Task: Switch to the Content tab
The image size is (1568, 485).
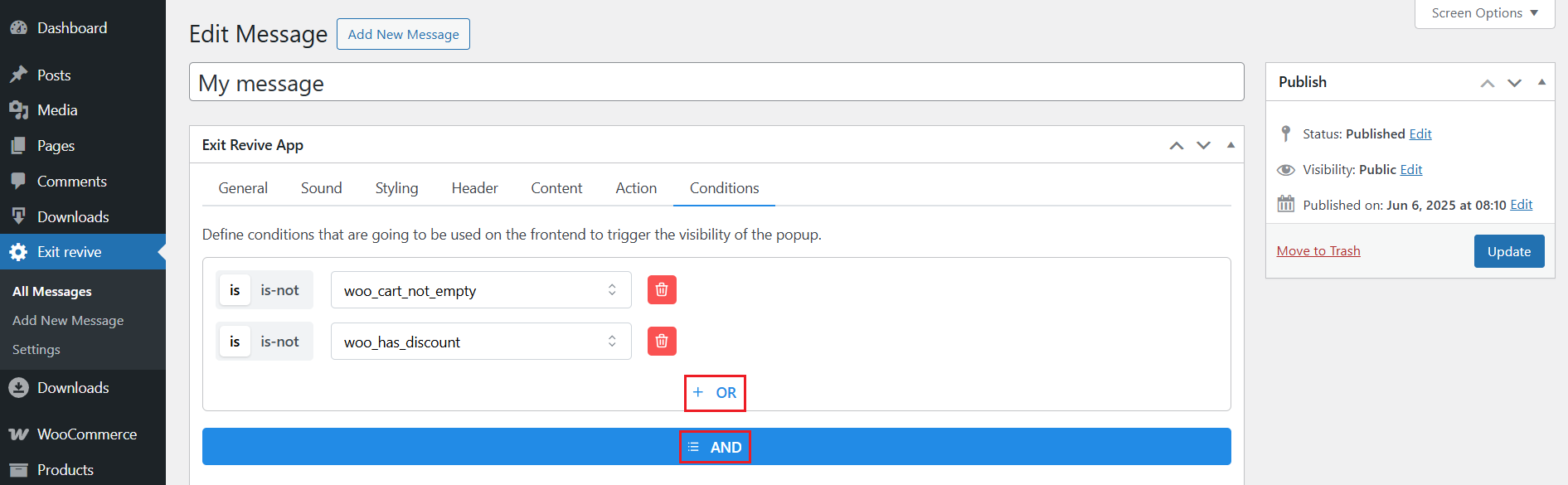Action: tap(556, 188)
